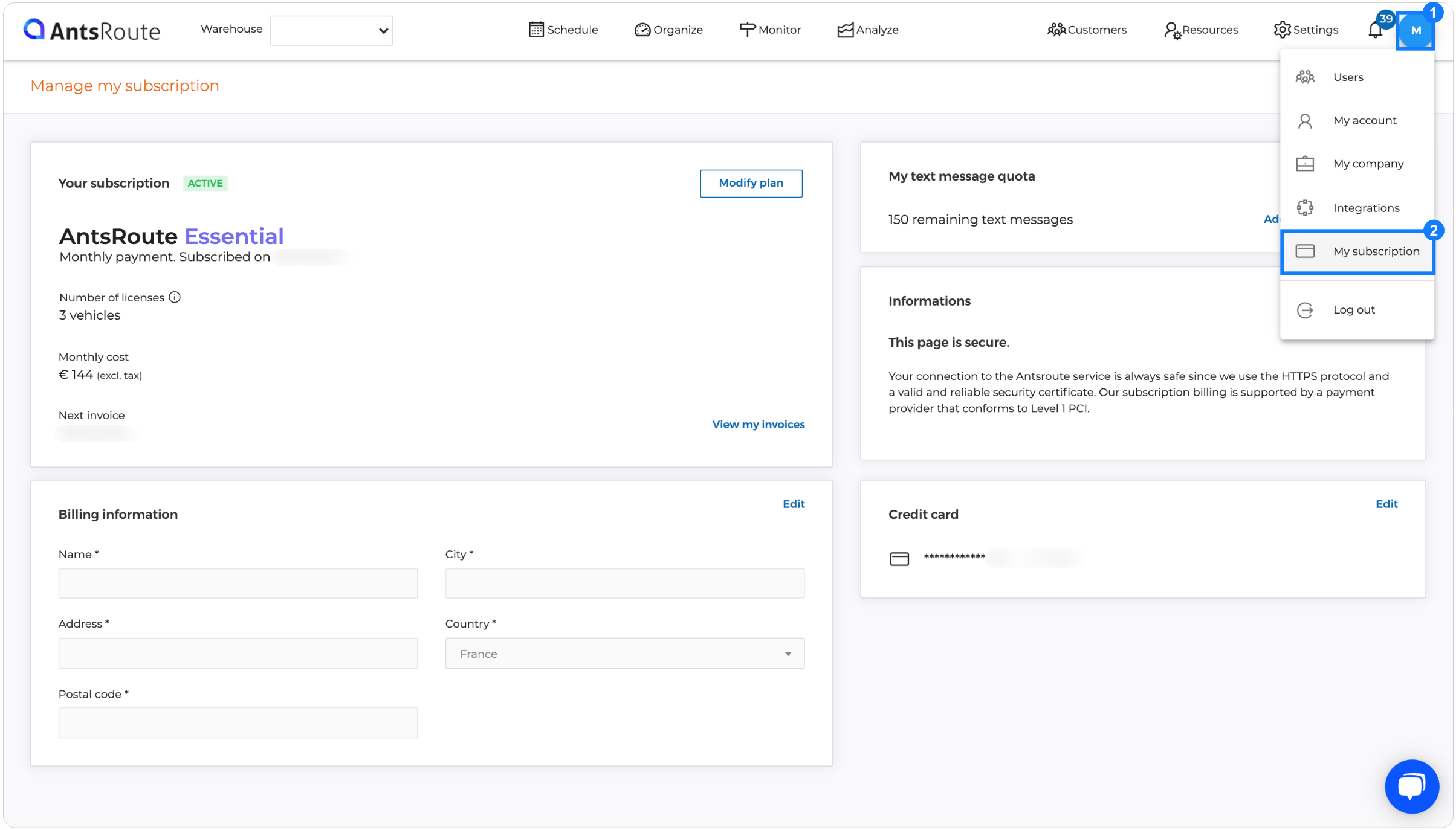
Task: Click the M user avatar
Action: coord(1416,30)
